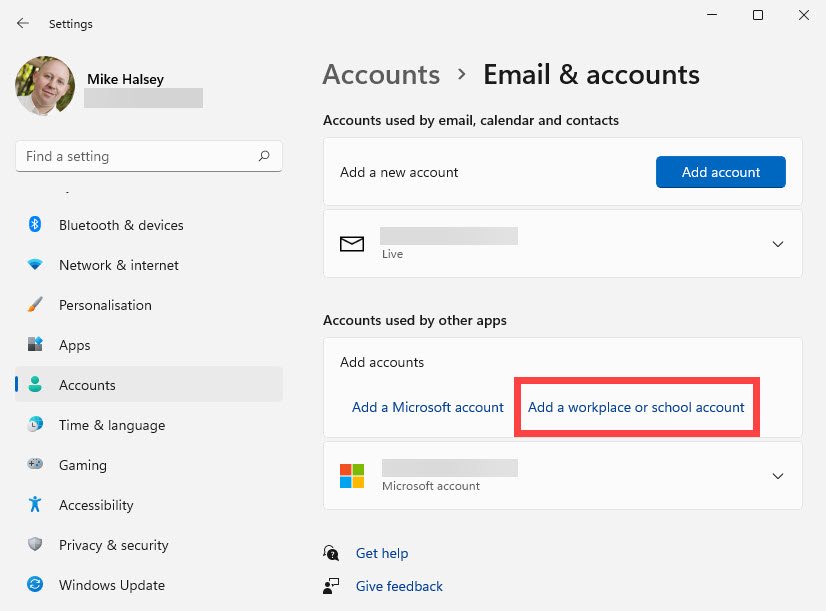Click the Microsoft logo of the Microsoft account
This screenshot has width=826, height=611.
(352, 476)
